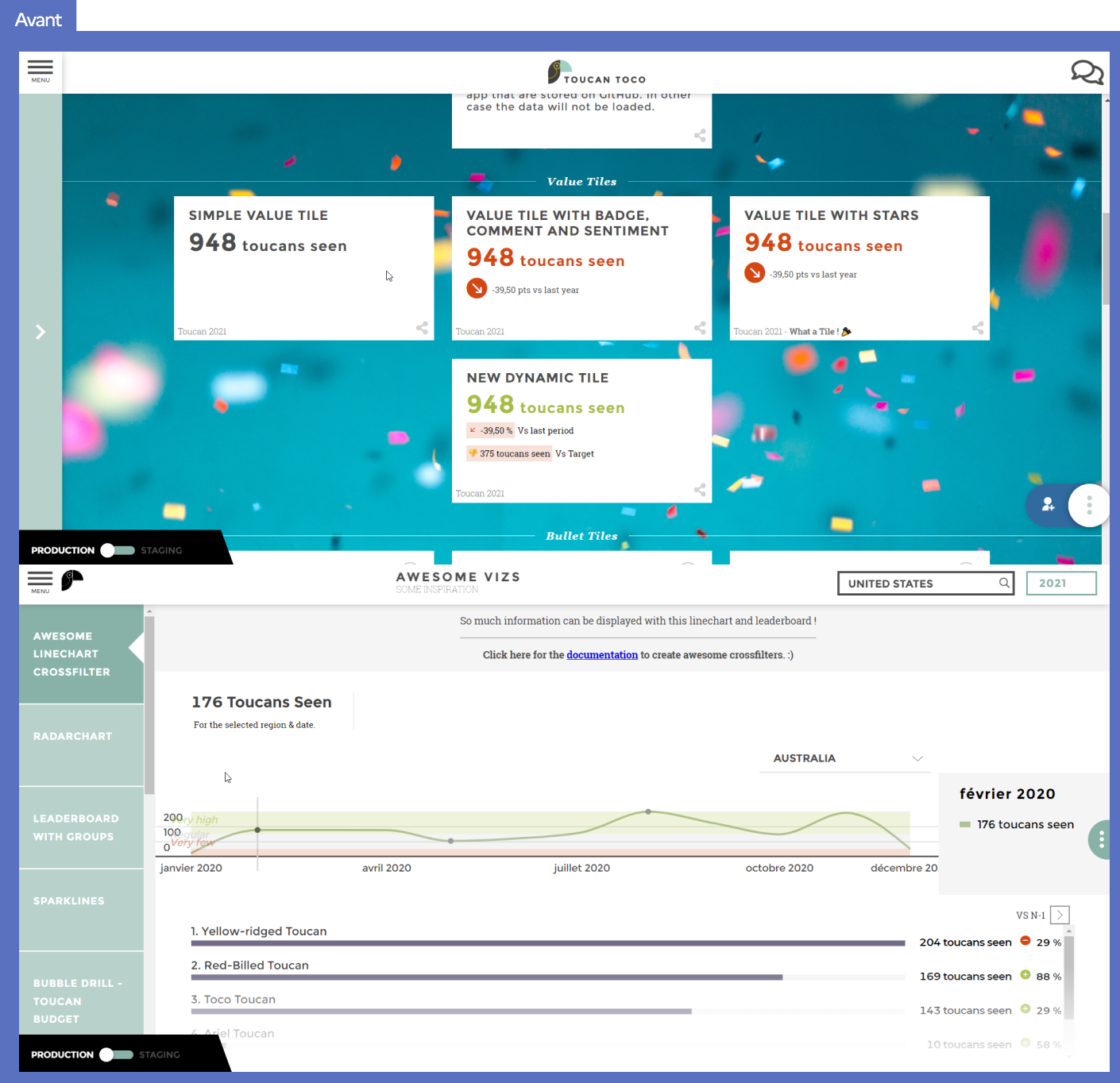Open the documentation link
This screenshot has height=1083, width=1120.
pyautogui.click(x=601, y=655)
